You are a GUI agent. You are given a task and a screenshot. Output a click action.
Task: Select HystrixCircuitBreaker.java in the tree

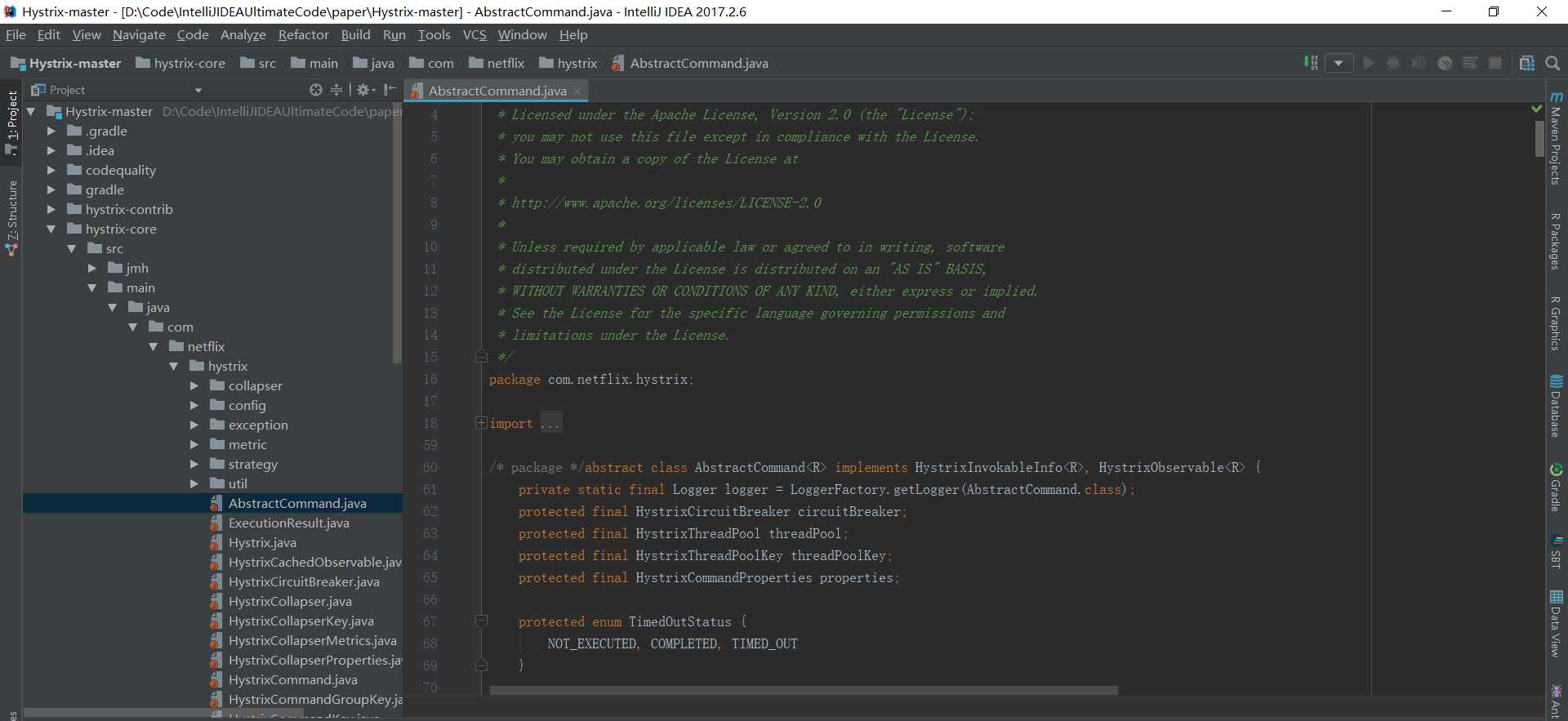tap(304, 581)
